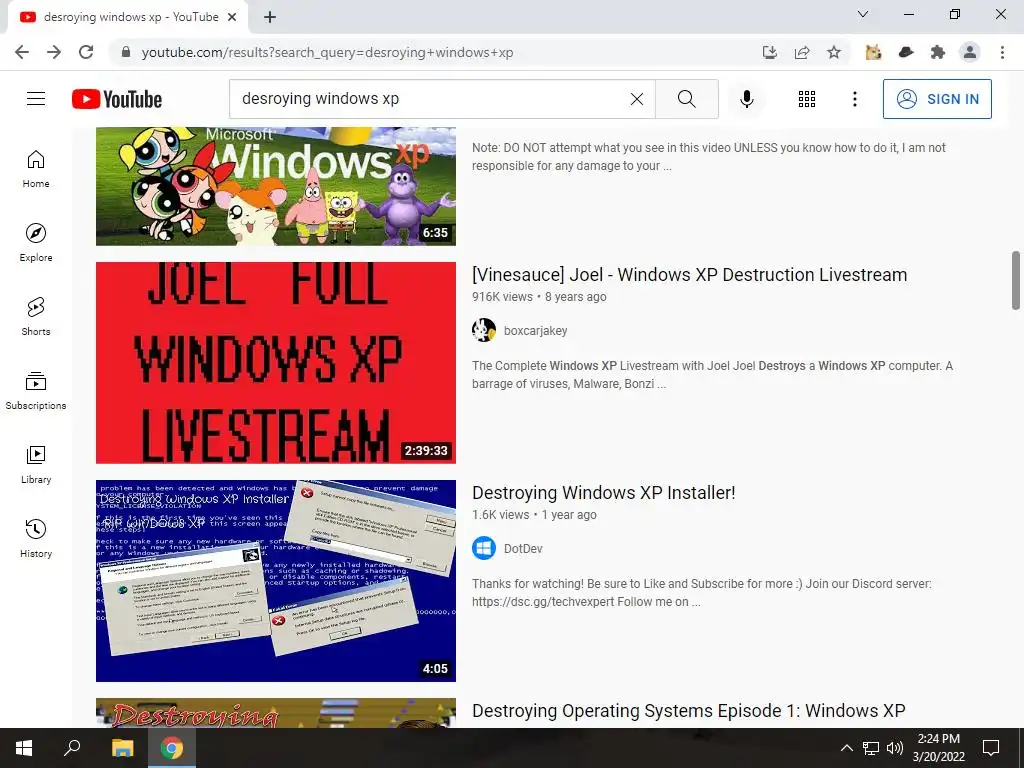Click 'The Complete Windows XP Livestream' description
The width and height of the screenshot is (1024, 768).
712,375
